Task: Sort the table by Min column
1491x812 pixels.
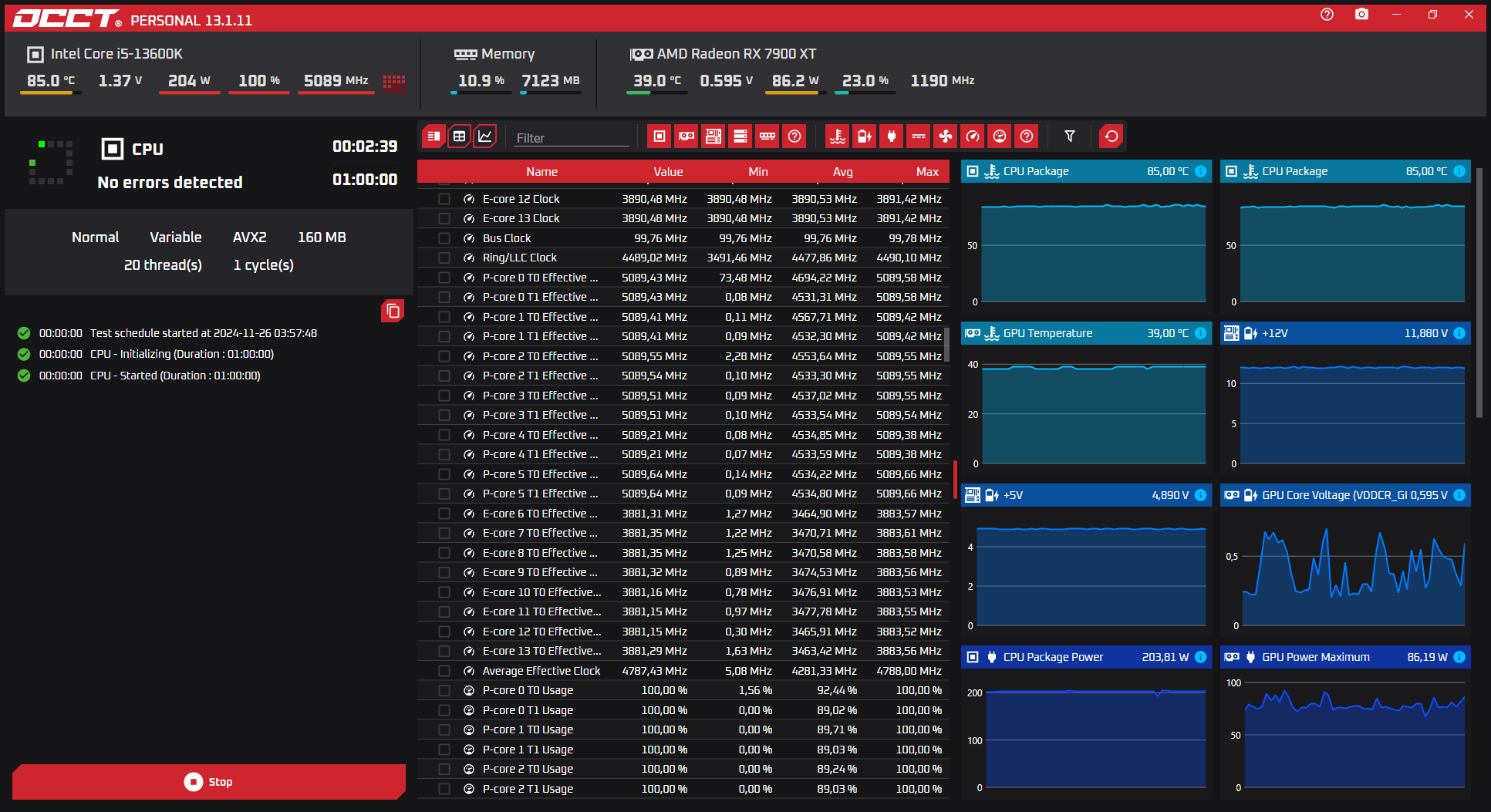Action: point(758,172)
